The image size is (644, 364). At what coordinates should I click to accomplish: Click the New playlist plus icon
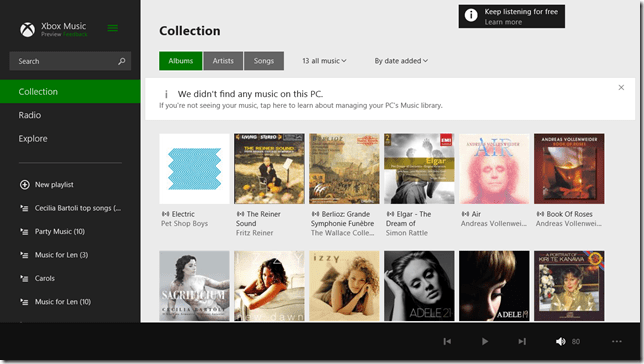[x=25, y=185]
